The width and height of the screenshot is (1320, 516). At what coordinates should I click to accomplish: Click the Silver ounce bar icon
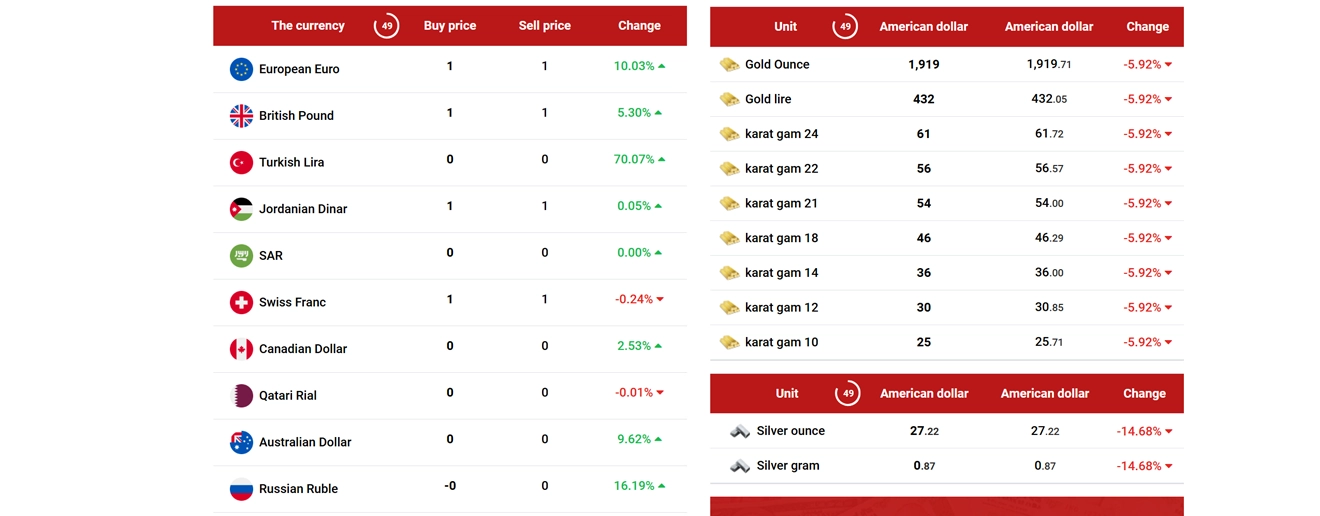(x=740, y=432)
